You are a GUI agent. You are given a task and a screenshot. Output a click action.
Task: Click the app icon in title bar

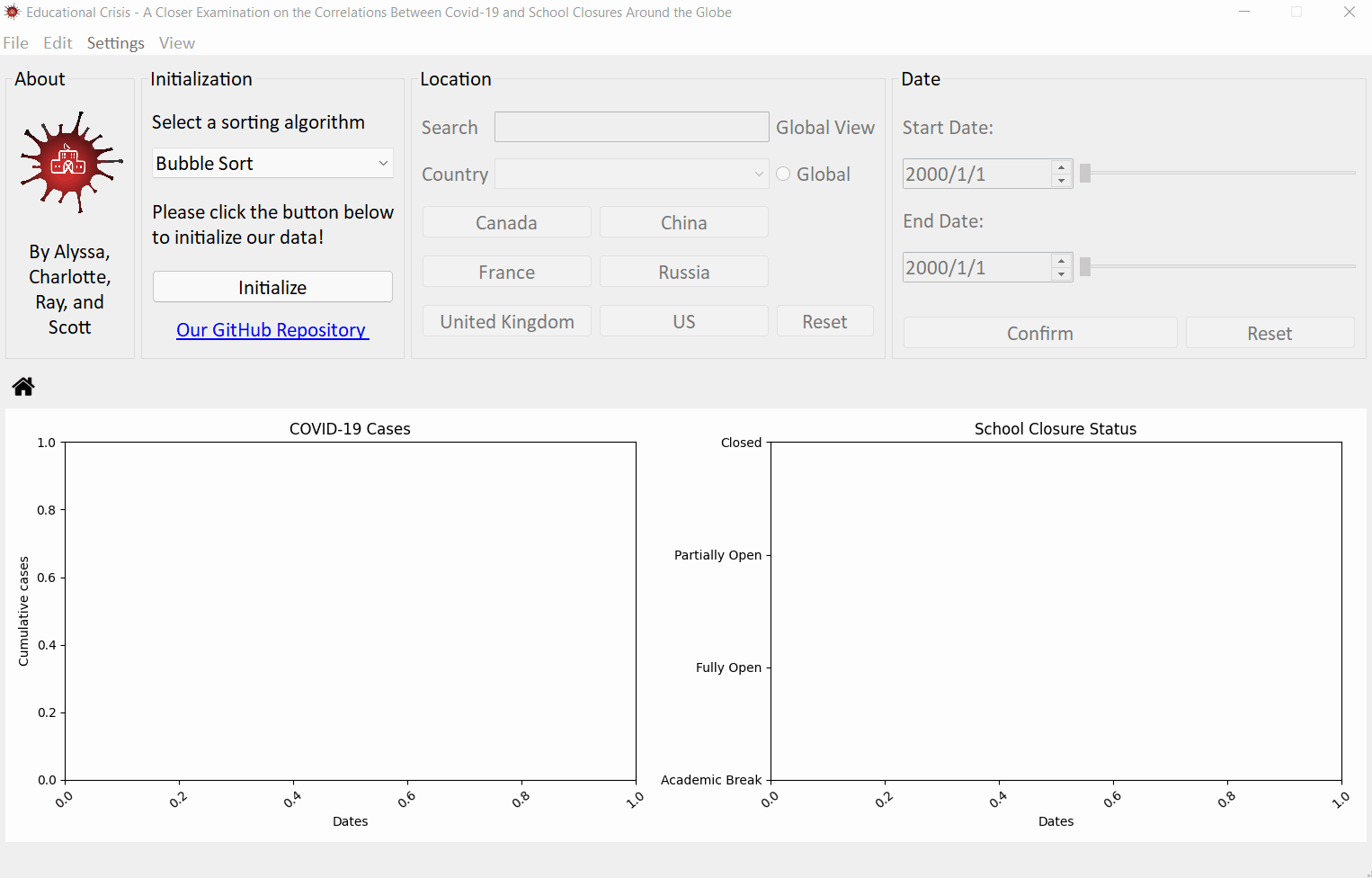(12, 13)
